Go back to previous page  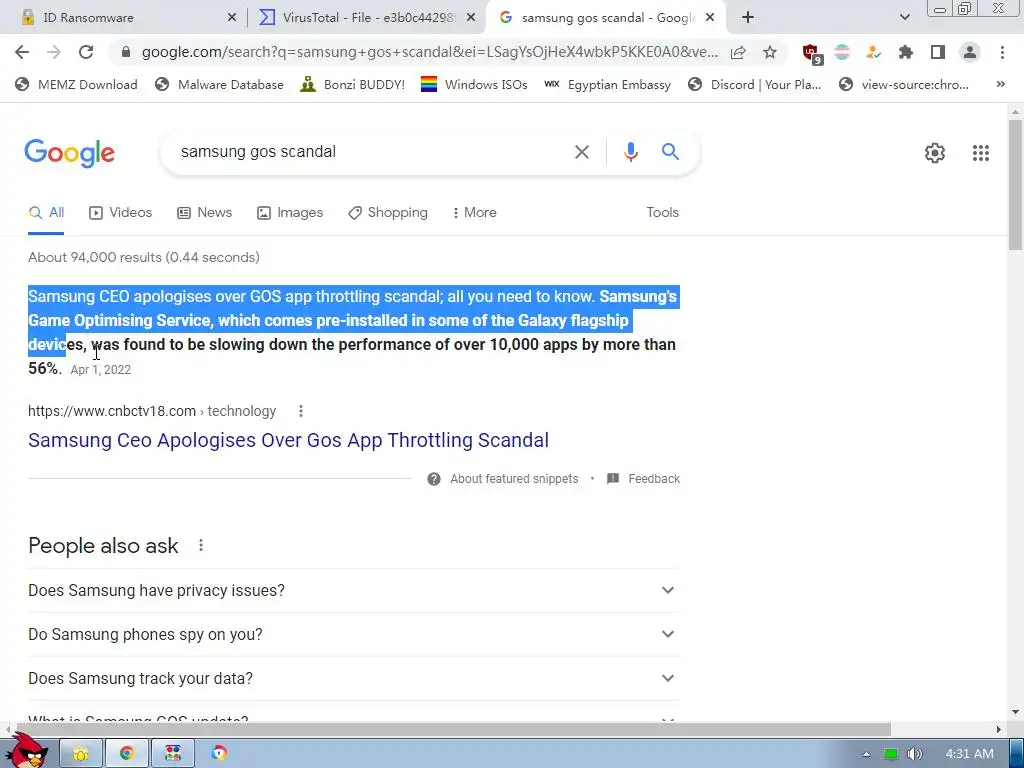22,52
